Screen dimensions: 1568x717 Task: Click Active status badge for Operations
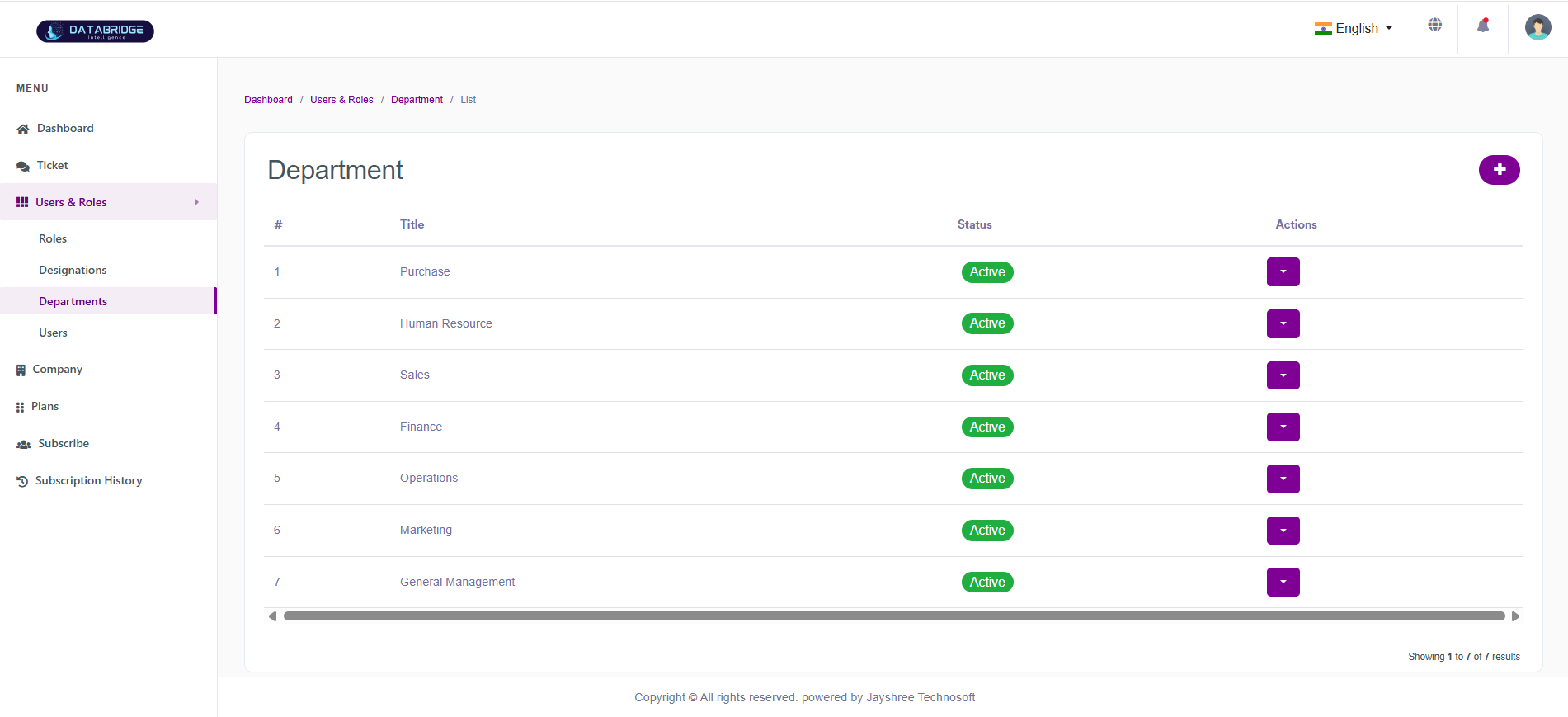[x=987, y=479]
